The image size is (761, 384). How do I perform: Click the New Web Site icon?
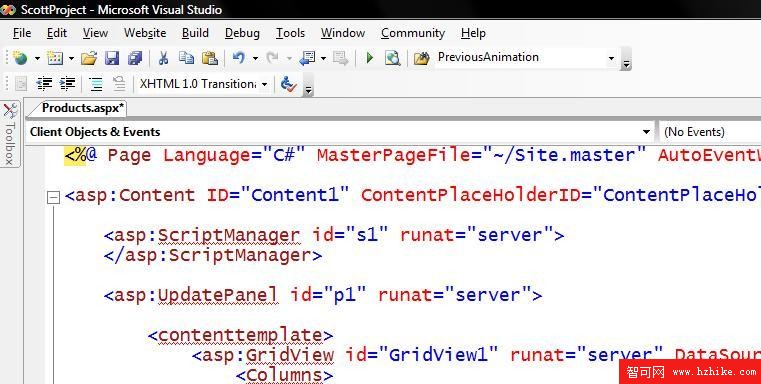[x=20, y=58]
